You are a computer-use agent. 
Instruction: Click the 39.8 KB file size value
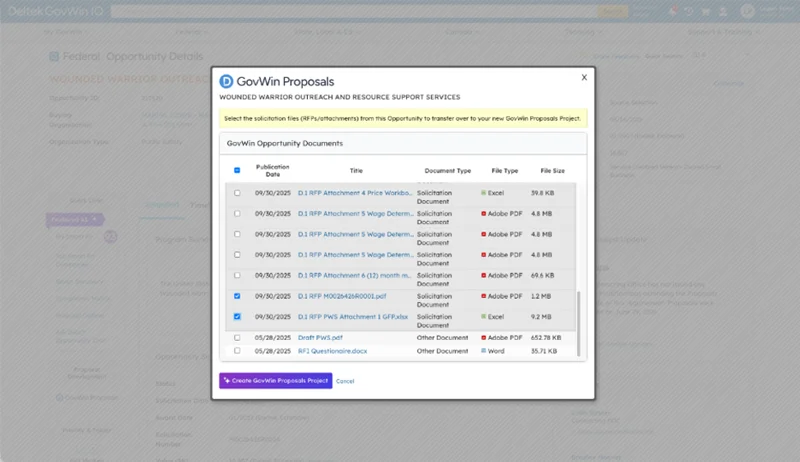pos(542,193)
